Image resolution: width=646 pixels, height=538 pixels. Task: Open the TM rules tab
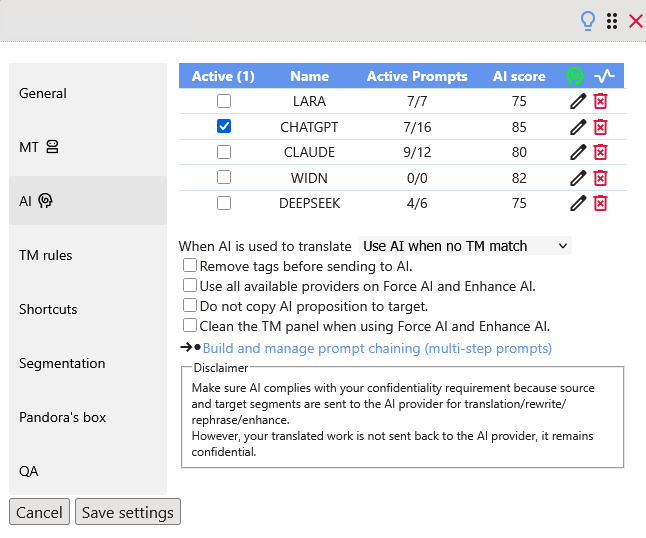pos(88,255)
